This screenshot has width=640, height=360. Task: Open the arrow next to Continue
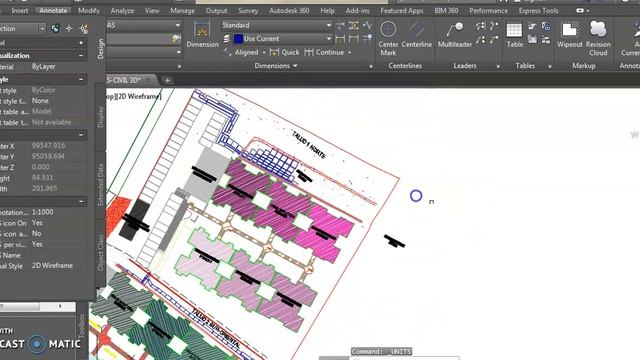349,53
